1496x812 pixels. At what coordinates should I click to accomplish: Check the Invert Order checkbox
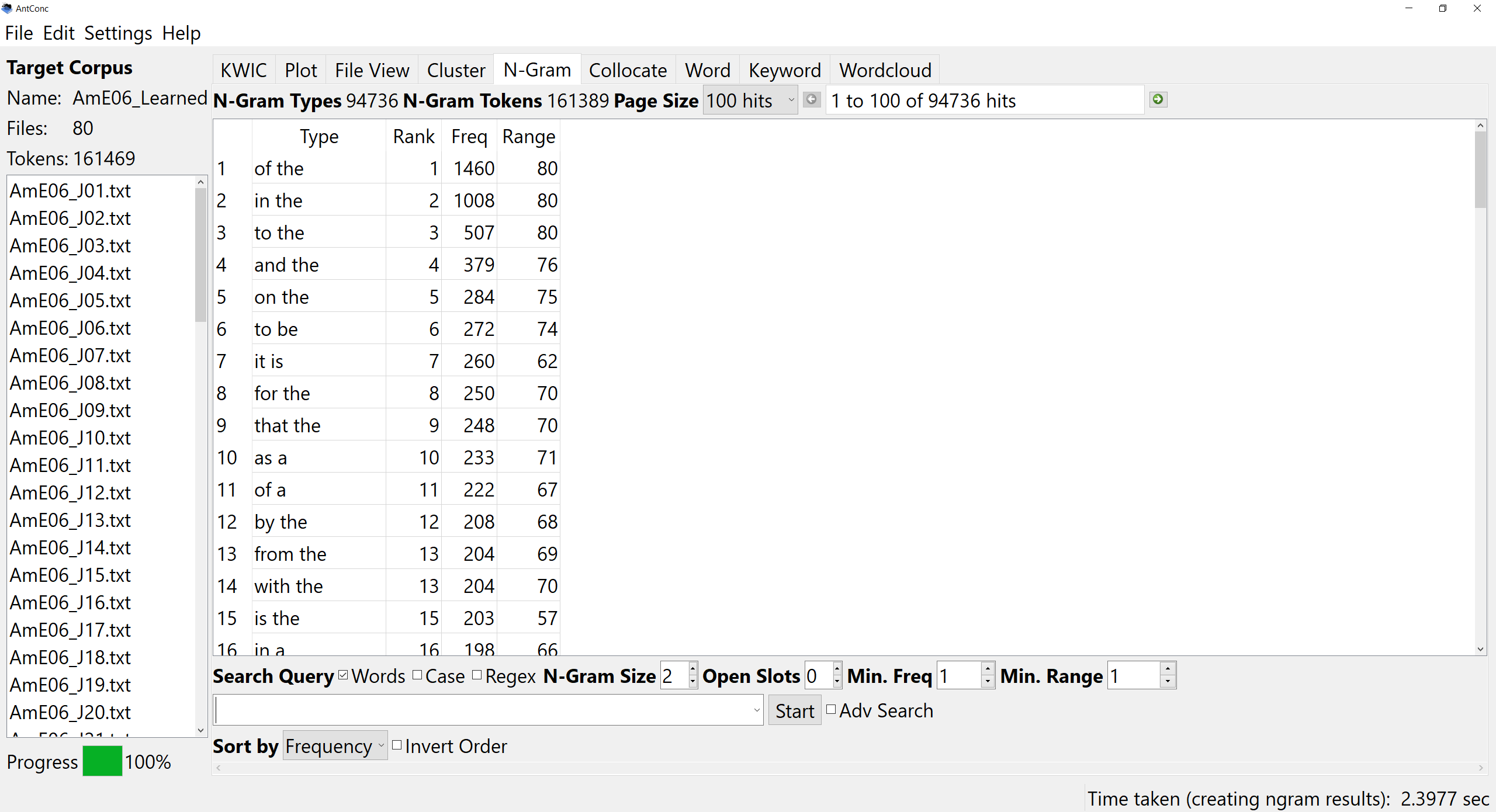397,745
